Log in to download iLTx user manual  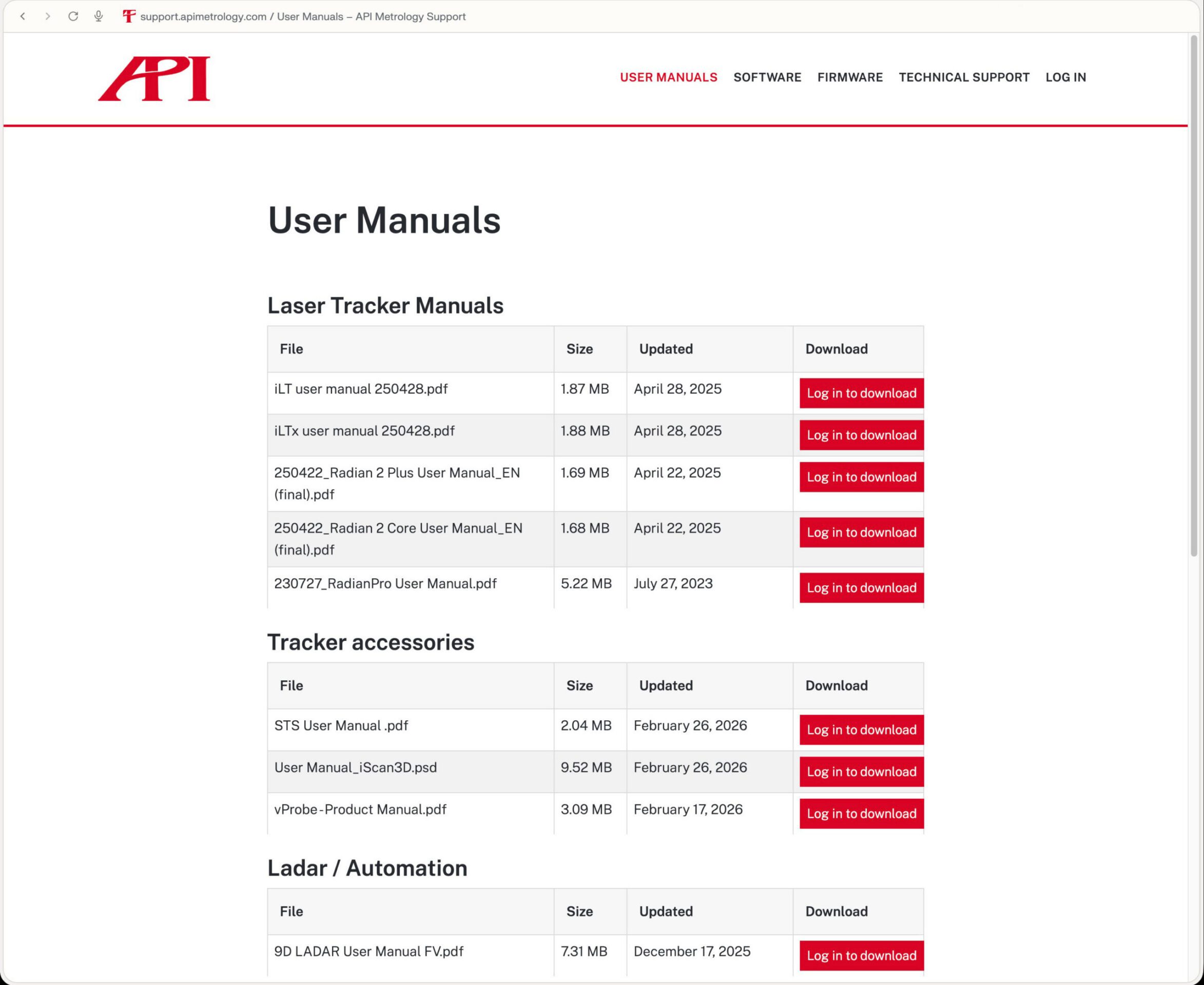[x=861, y=435]
